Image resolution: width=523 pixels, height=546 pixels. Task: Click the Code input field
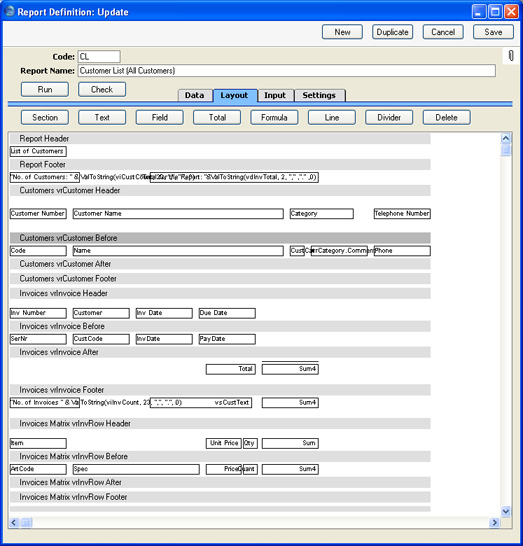99,56
